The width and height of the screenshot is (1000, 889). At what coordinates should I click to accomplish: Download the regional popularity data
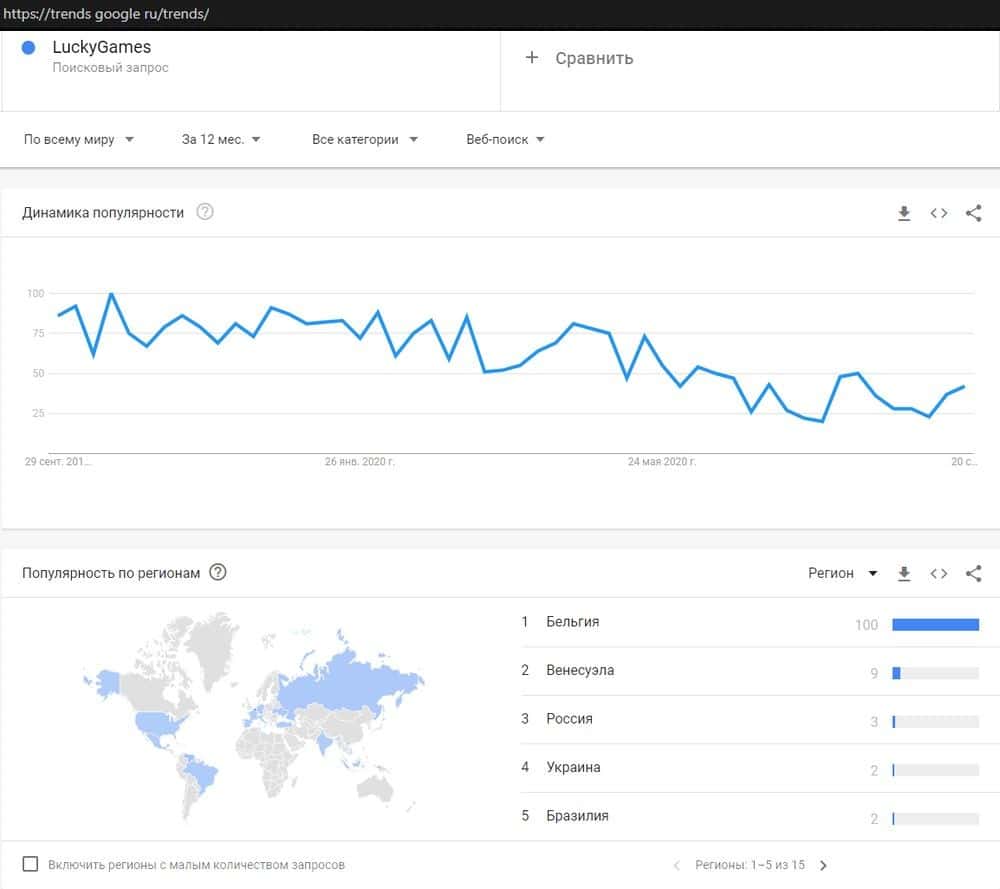[904, 574]
